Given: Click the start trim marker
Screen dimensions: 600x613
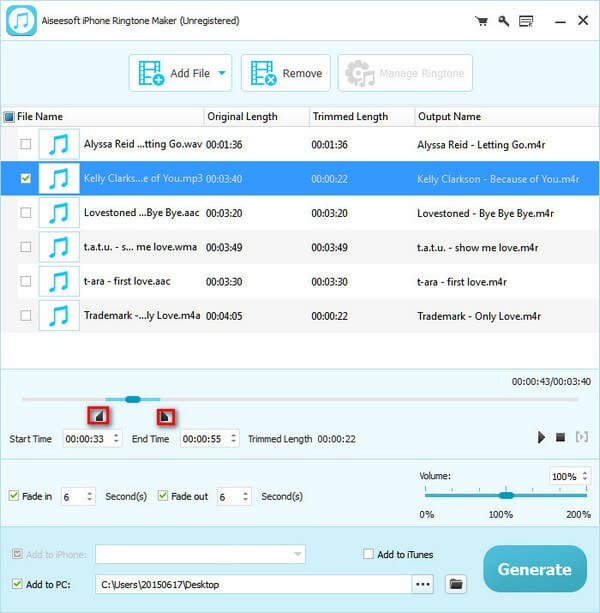Looking at the screenshot, I should pyautogui.click(x=98, y=416).
